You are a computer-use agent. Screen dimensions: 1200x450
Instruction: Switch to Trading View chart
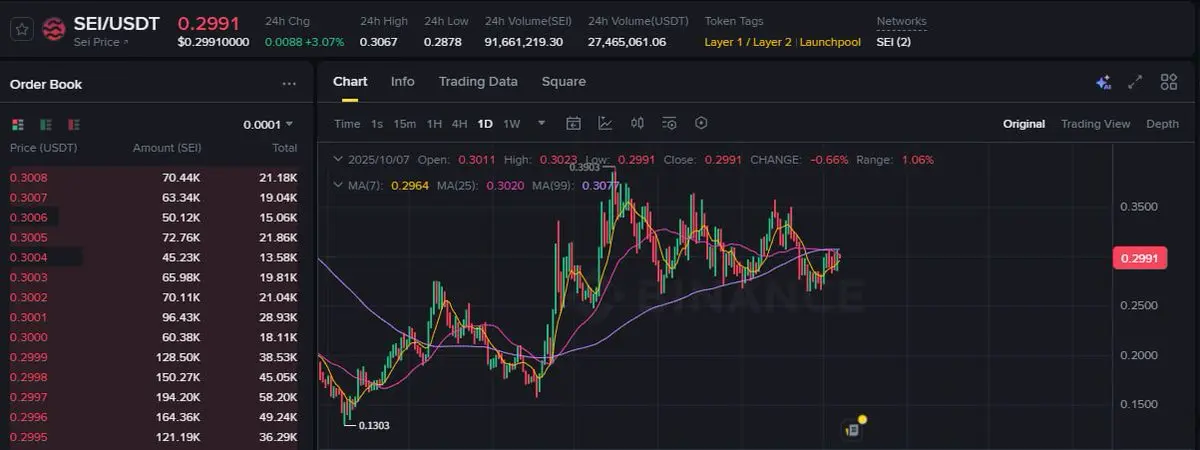[1095, 124]
